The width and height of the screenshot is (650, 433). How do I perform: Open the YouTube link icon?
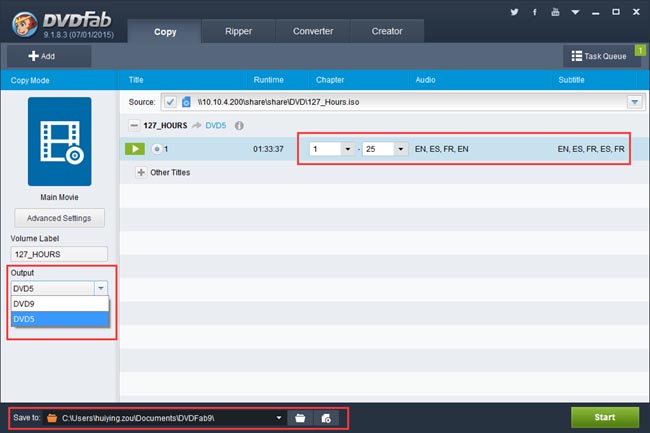(555, 12)
